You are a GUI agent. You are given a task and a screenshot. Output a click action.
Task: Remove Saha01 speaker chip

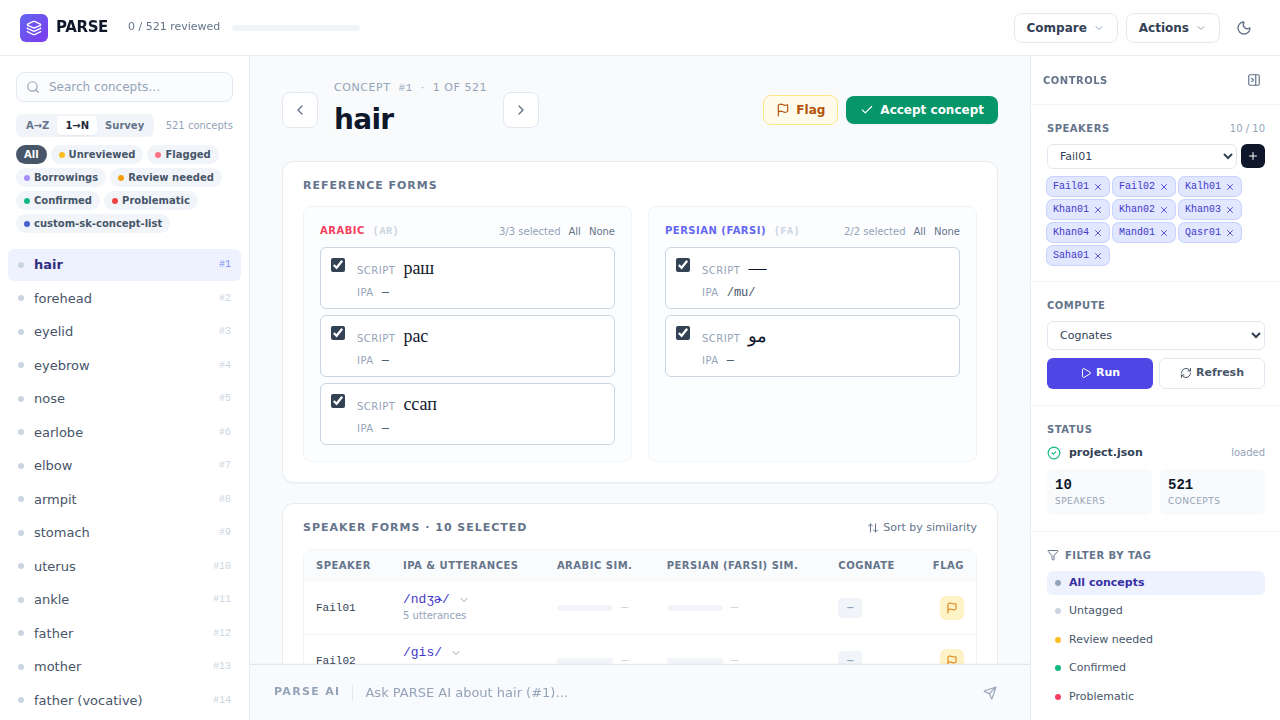point(1098,256)
